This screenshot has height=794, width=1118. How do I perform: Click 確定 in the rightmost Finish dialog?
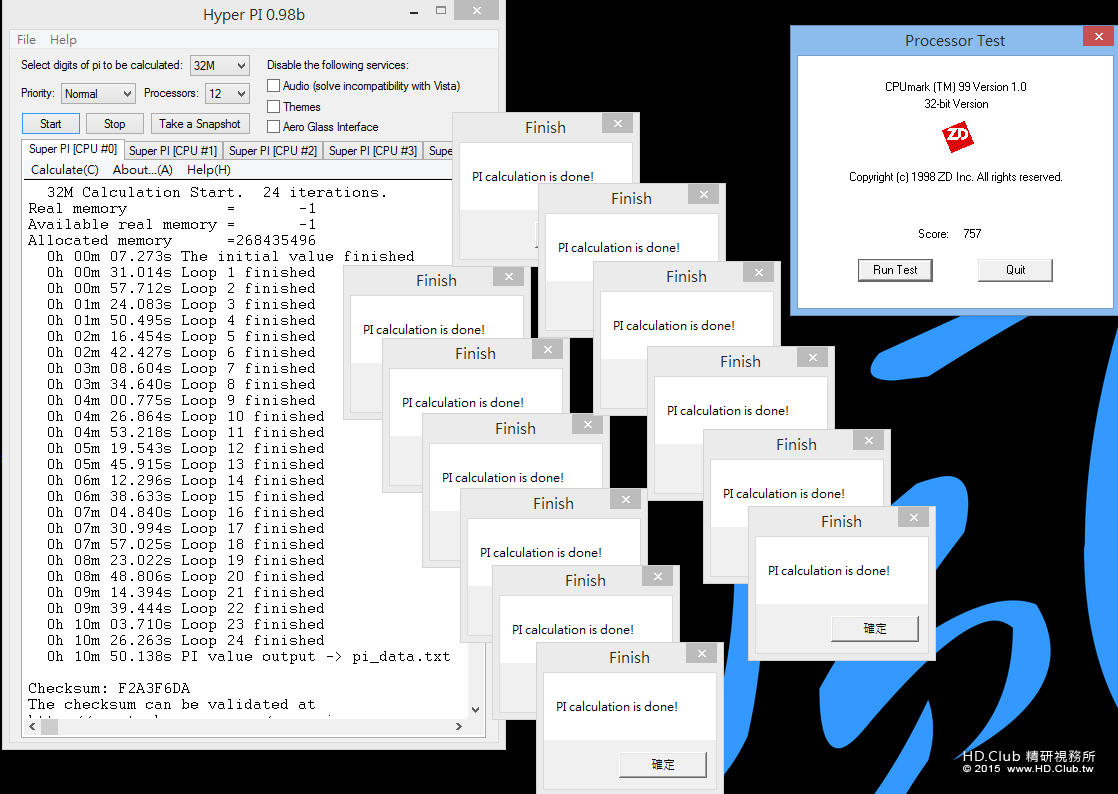pyautogui.click(x=875, y=628)
